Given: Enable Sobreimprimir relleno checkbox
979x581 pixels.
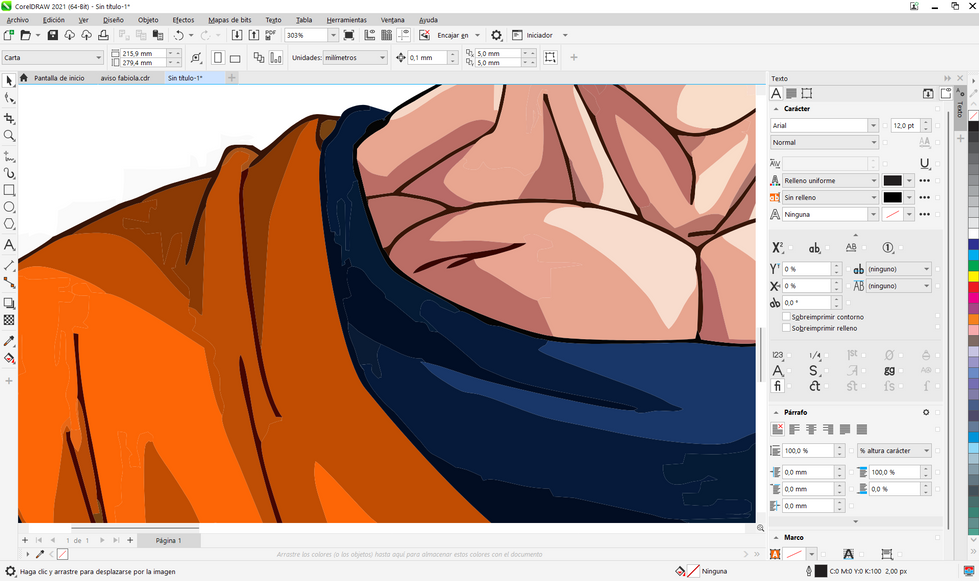Looking at the screenshot, I should click(786, 328).
